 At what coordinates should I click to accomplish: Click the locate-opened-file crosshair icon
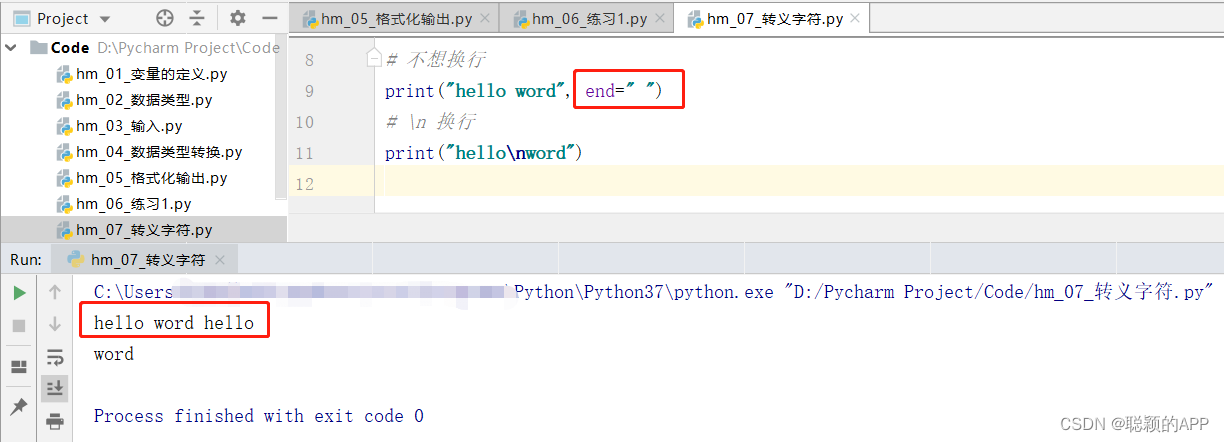click(165, 18)
